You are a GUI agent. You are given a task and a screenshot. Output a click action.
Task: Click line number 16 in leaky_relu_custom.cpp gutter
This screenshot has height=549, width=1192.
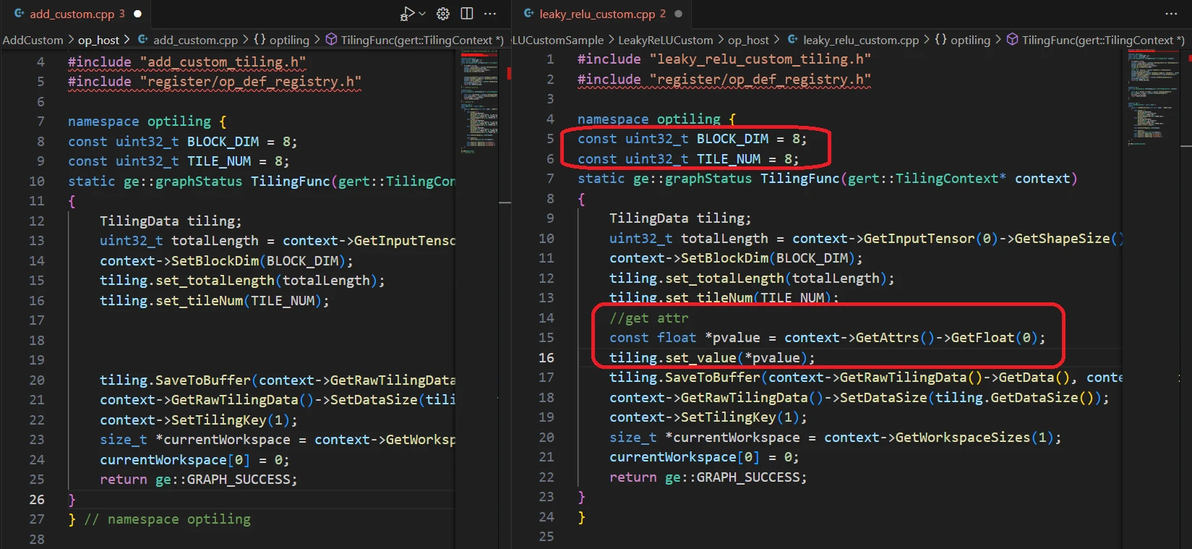(547, 357)
